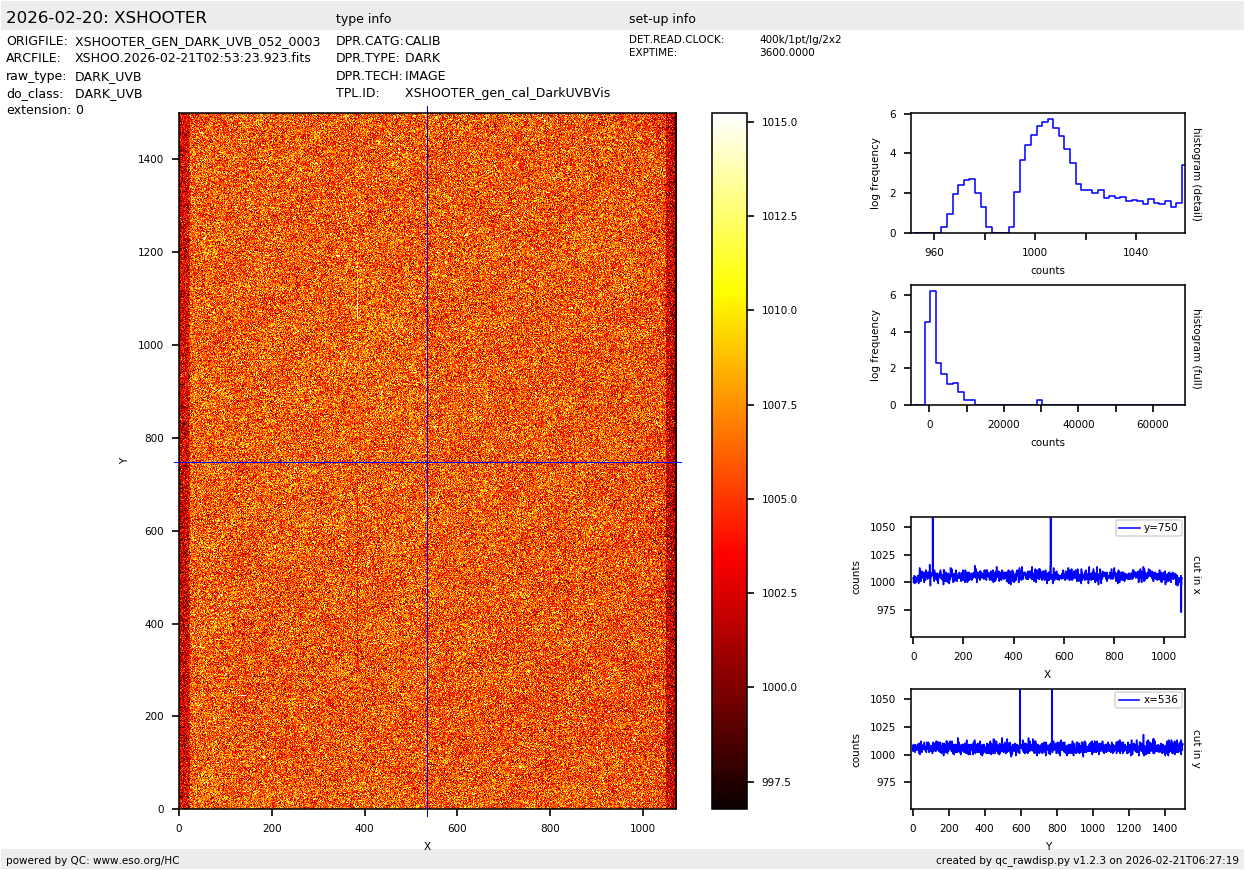The width and height of the screenshot is (1245, 870).
Task: Click the EXPTIME value 3600.0000
Action: point(786,53)
